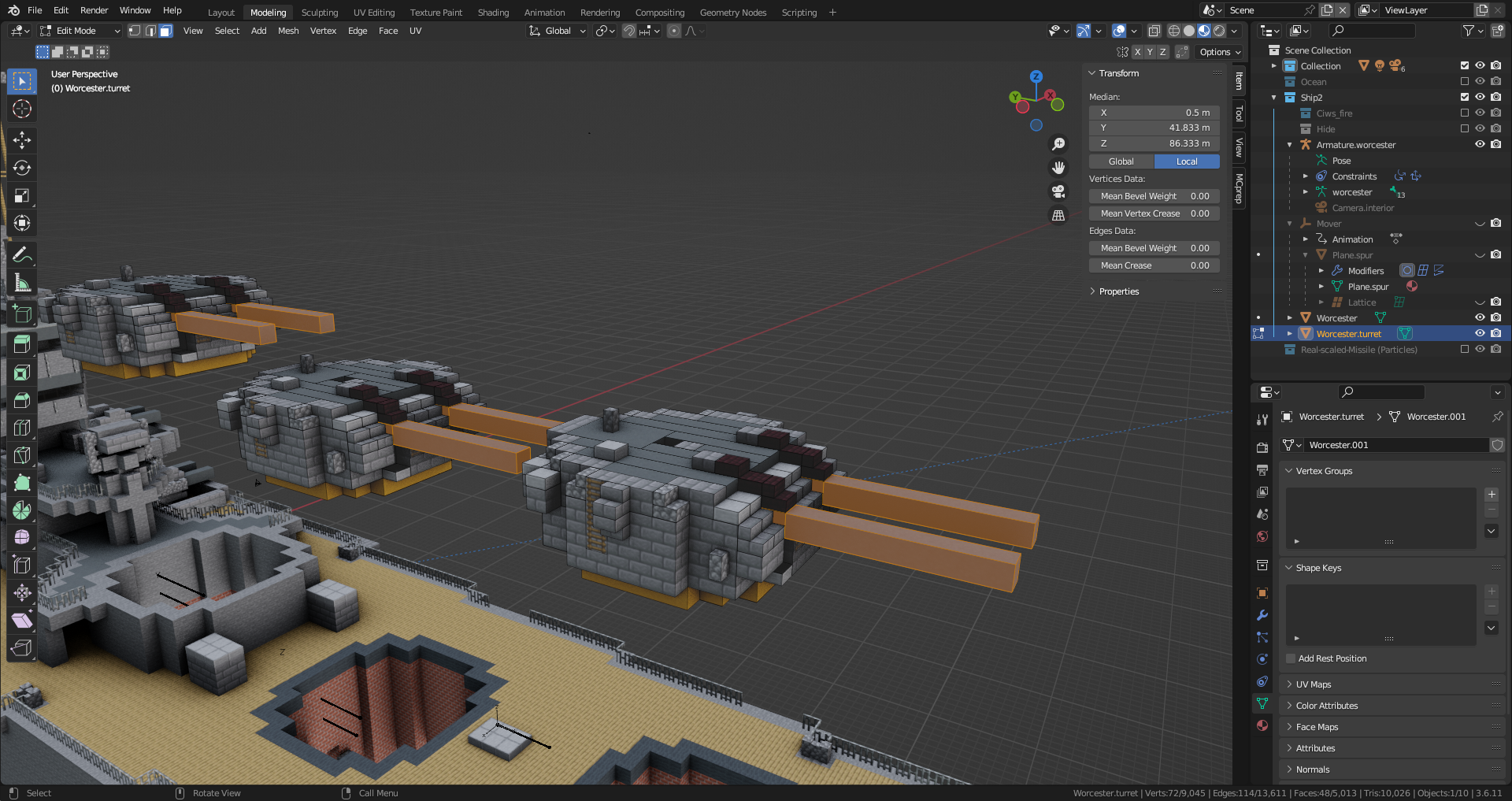Viewport: 1512px width, 801px height.
Task: Switch transform to Global button
Action: 1121,161
